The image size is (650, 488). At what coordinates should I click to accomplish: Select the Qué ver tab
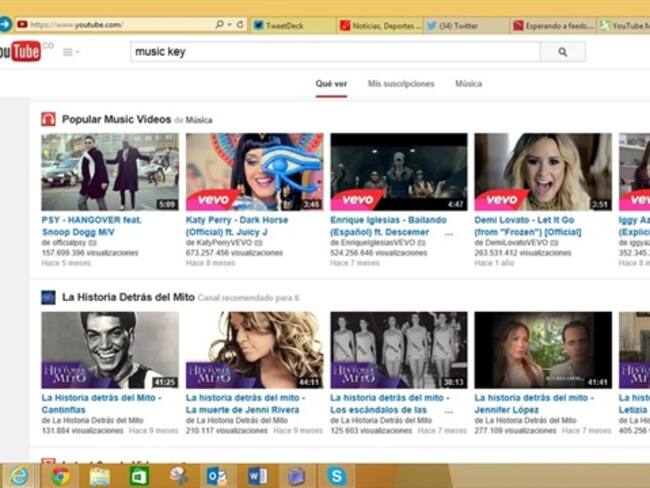331,84
